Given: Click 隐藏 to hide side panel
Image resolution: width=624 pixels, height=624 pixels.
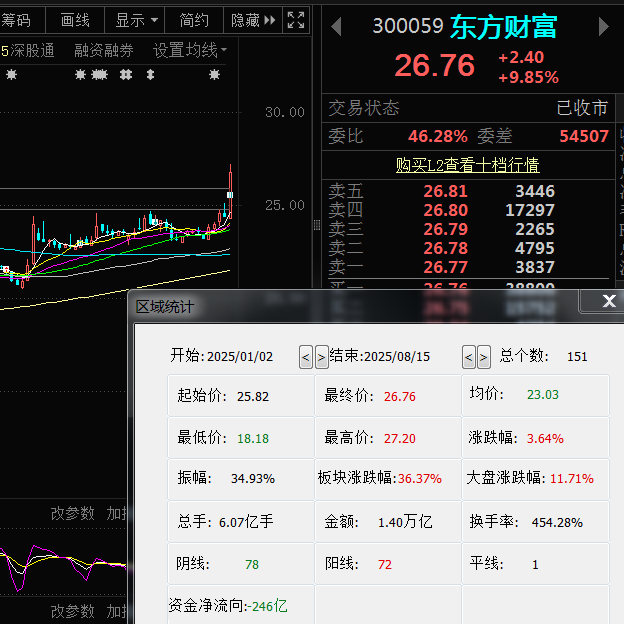Looking at the screenshot, I should (253, 20).
